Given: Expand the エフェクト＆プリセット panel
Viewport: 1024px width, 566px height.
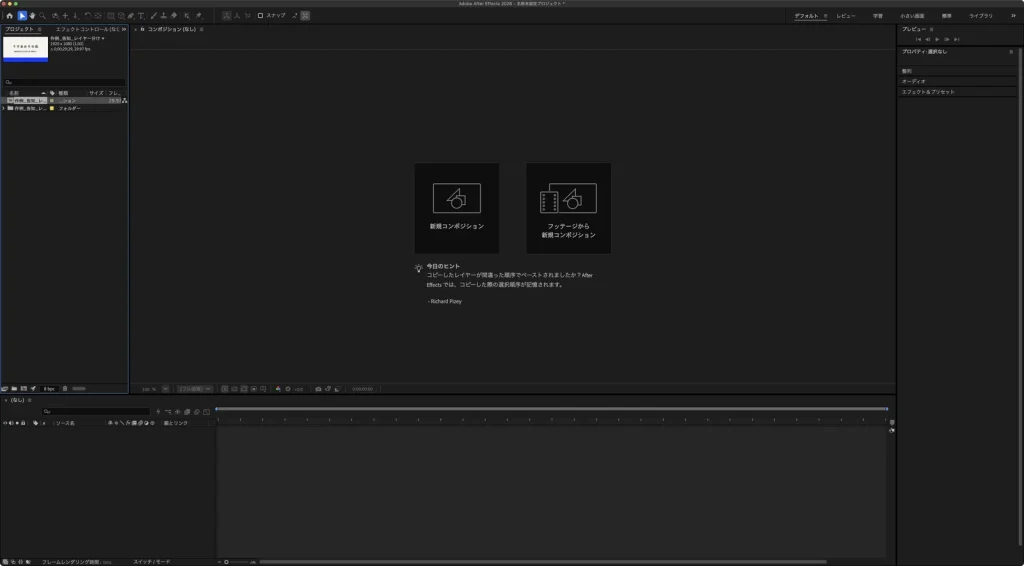Looking at the screenshot, I should pyautogui.click(x=928, y=92).
